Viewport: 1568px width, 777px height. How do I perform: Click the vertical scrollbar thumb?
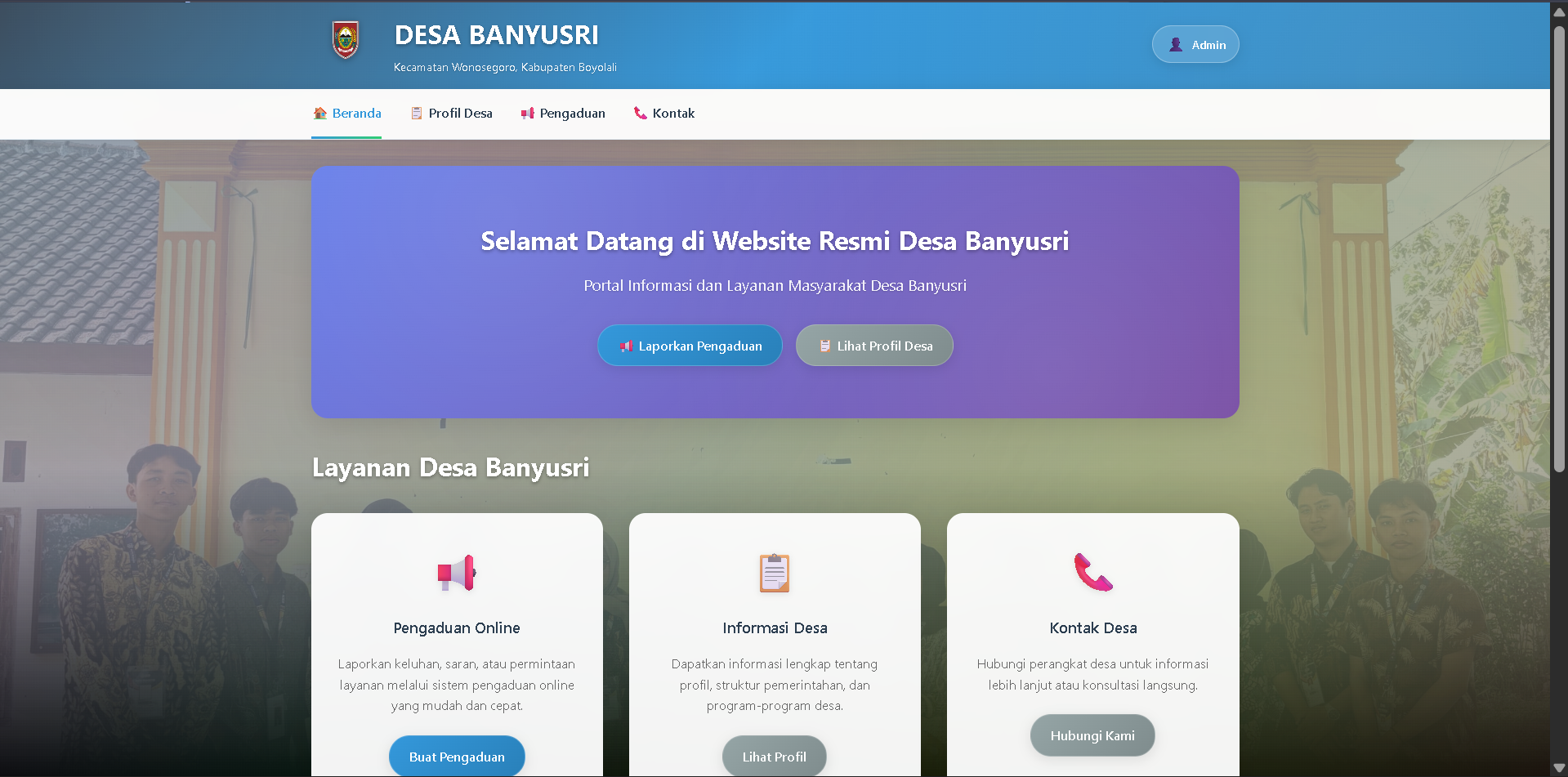1559,248
